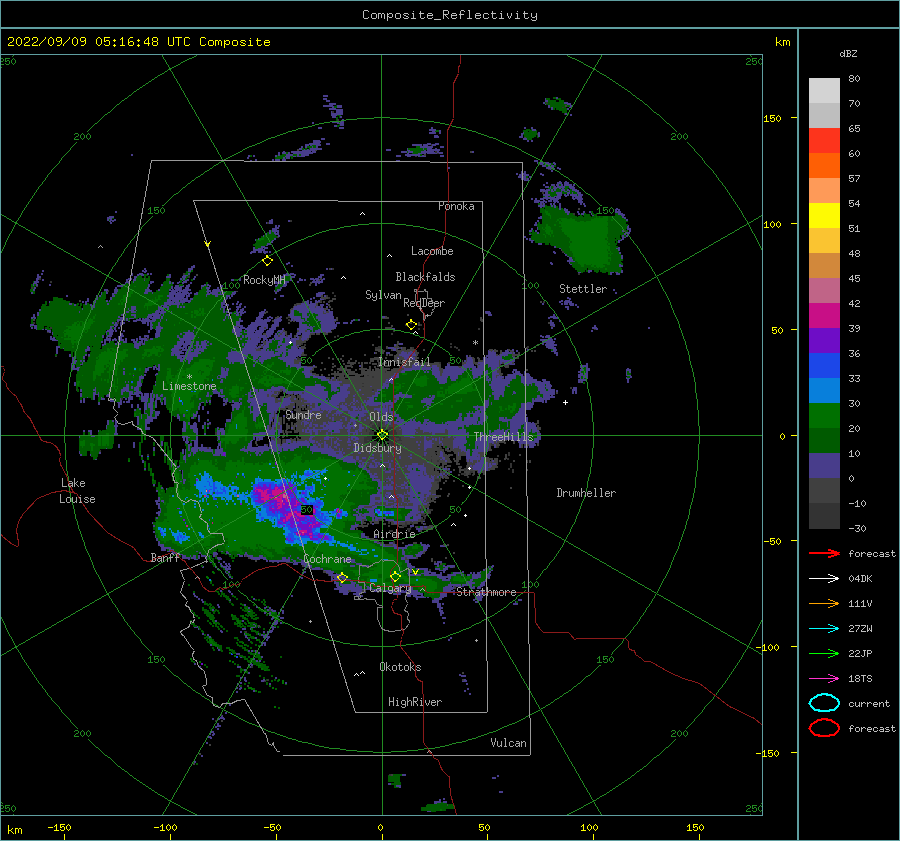Click the cyan current ellipse icon

(x=824, y=703)
